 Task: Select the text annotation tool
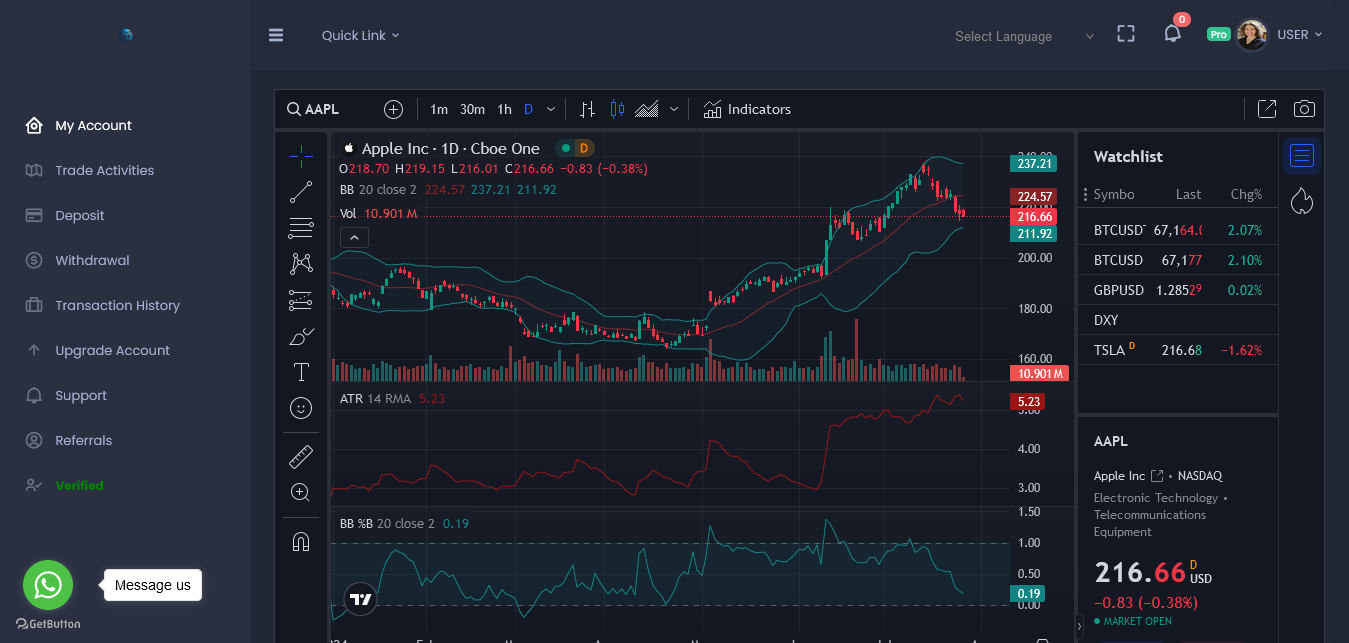click(301, 372)
